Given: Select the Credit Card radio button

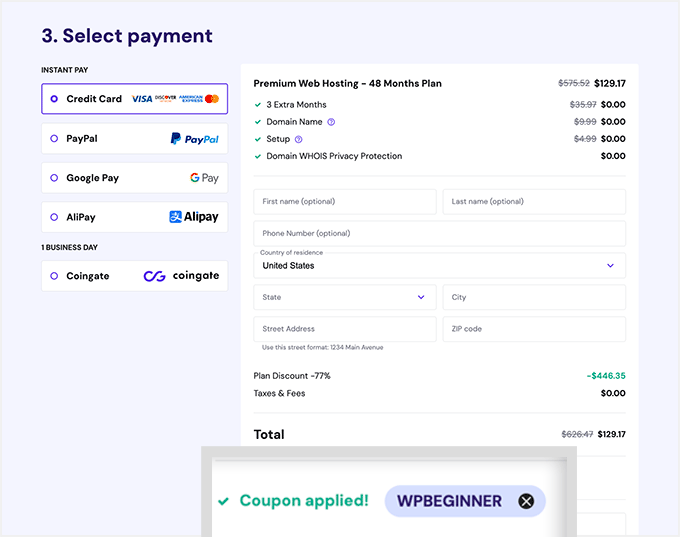Looking at the screenshot, I should [x=54, y=99].
